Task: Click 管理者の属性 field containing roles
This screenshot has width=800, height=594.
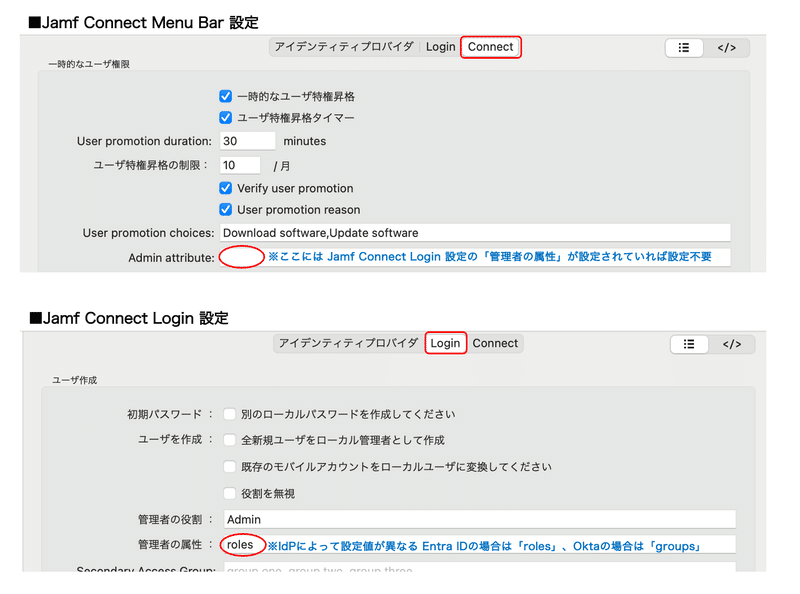Action: pos(480,544)
